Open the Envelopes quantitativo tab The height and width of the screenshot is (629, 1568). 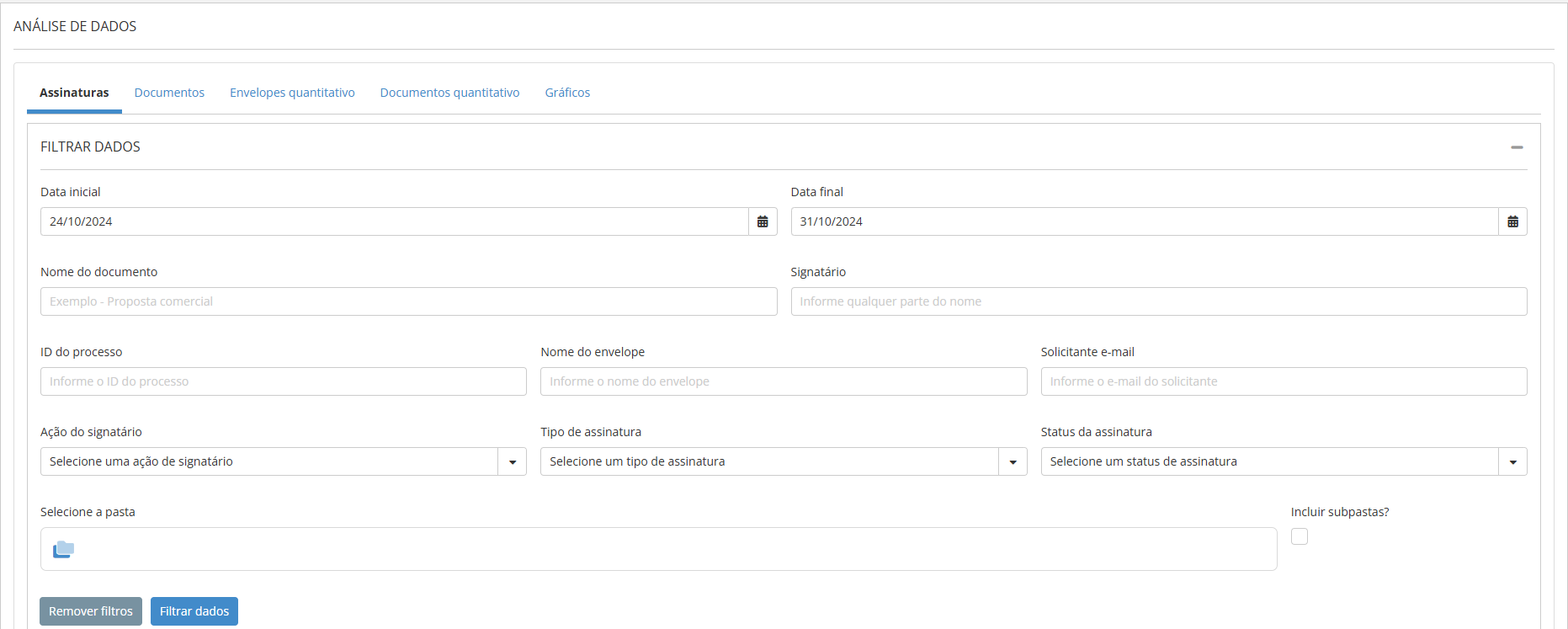point(292,93)
